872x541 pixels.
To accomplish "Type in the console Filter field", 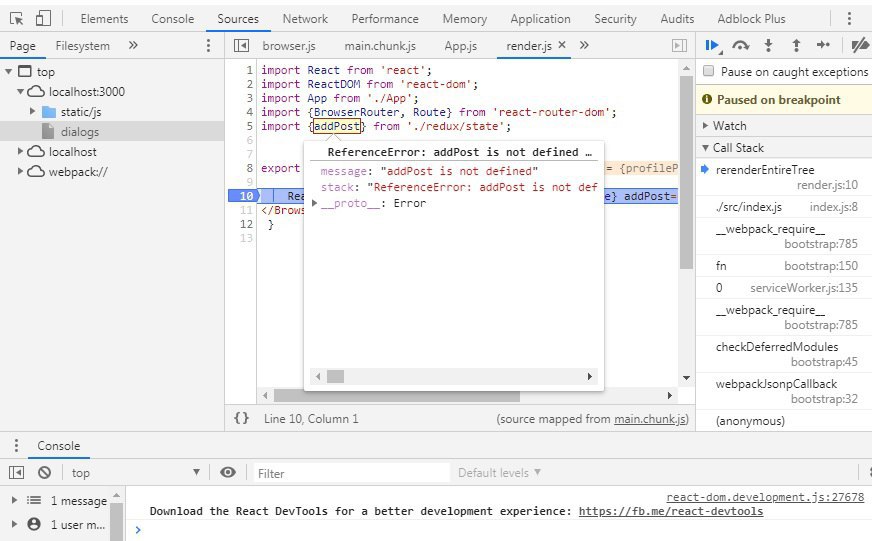I will 350,473.
